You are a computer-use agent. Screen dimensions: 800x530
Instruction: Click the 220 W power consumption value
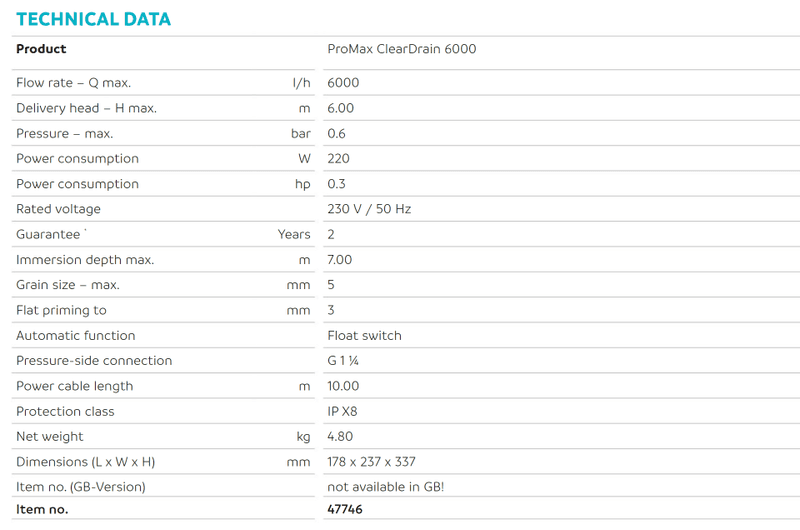(x=338, y=159)
